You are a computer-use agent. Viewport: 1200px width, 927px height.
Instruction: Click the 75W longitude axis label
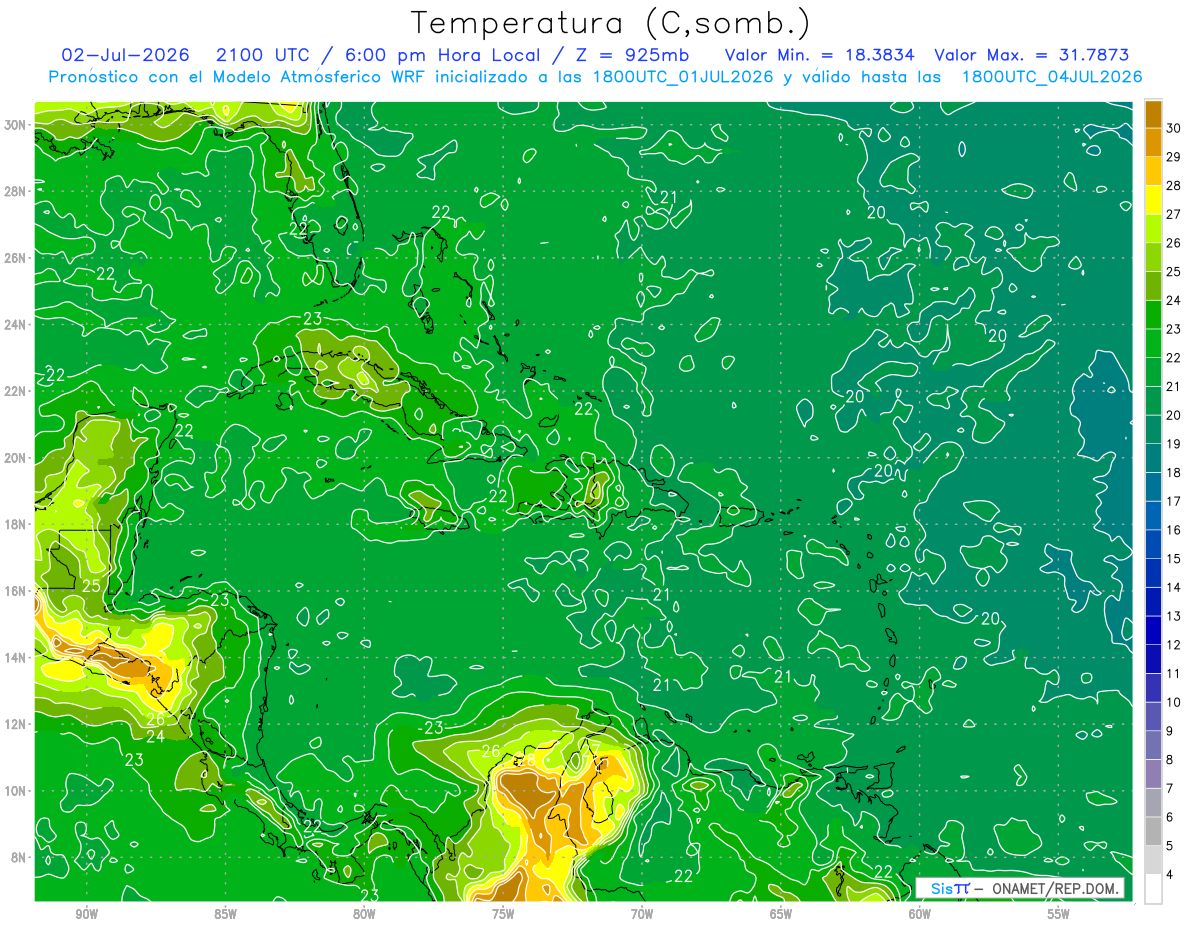click(503, 914)
